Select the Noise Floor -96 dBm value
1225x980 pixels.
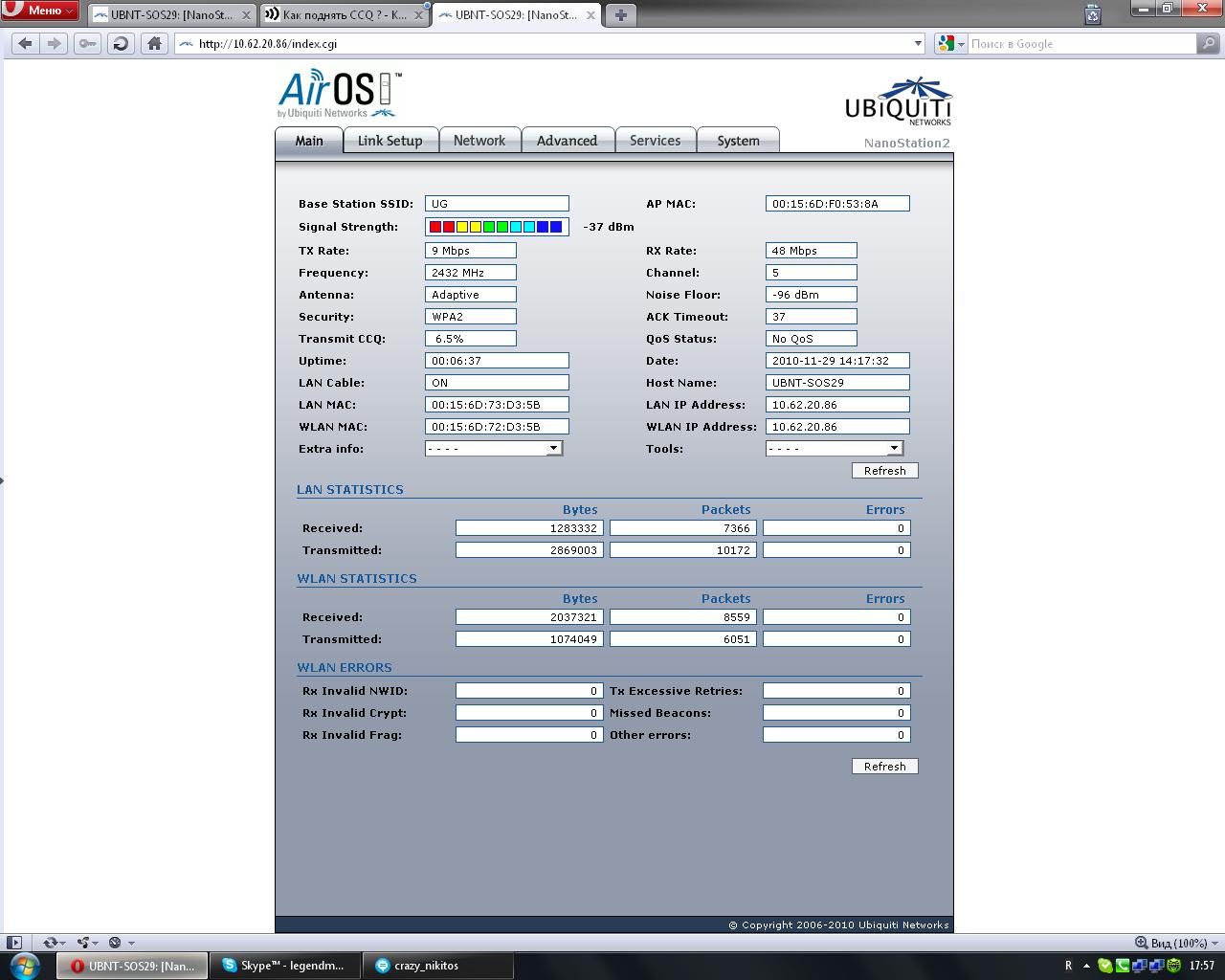click(812, 295)
